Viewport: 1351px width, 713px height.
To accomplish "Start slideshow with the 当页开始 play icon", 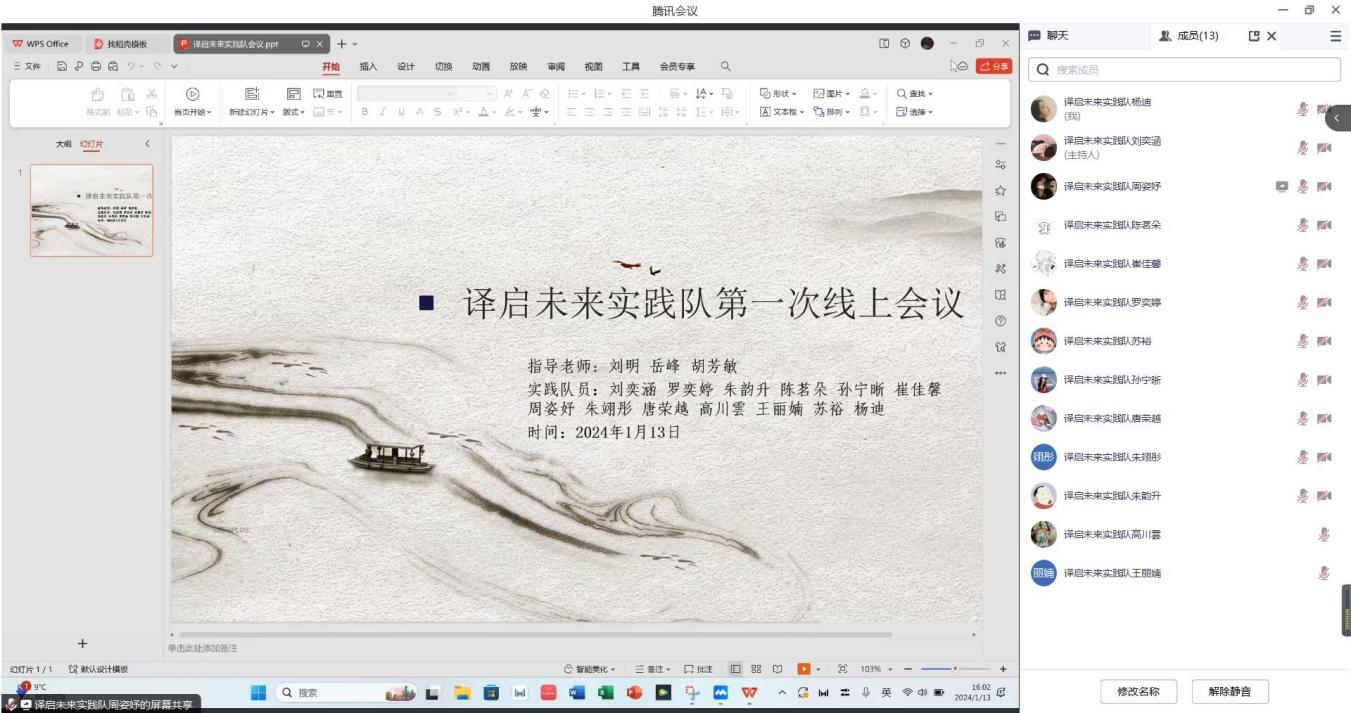I will 192,94.
